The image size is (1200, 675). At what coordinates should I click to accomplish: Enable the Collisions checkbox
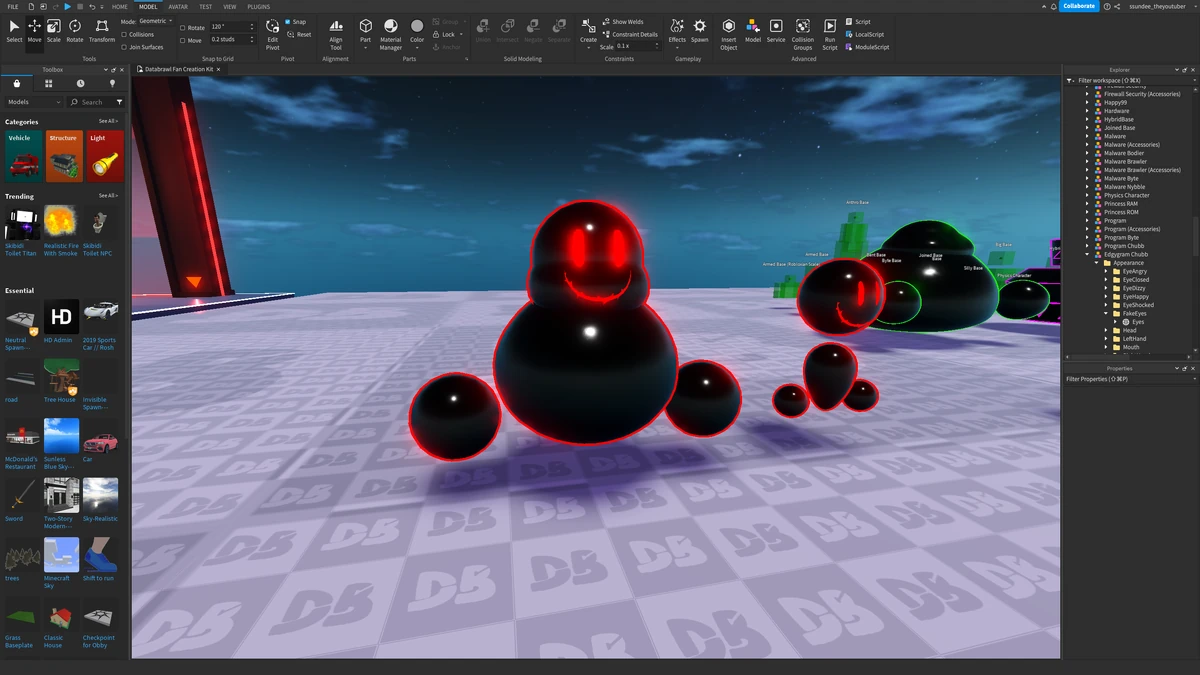[124, 34]
